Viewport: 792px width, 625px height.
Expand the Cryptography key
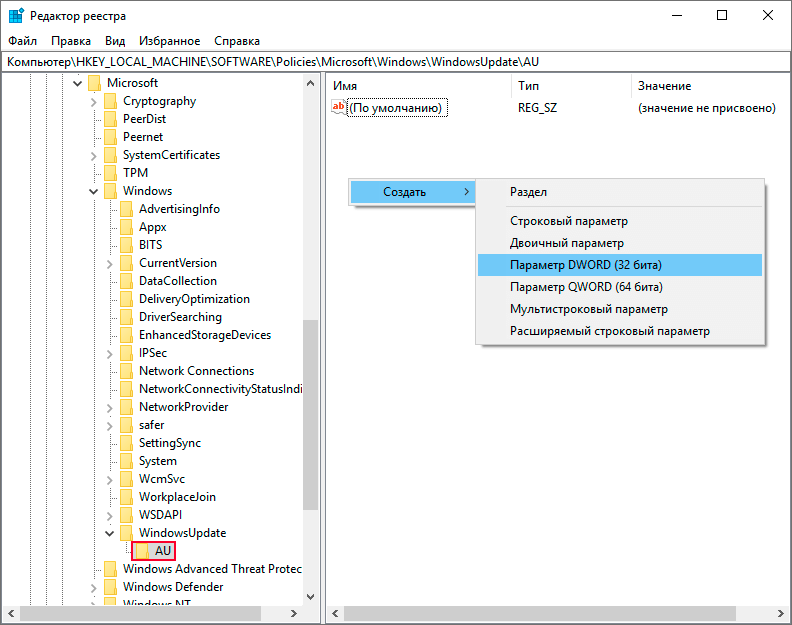click(x=93, y=102)
